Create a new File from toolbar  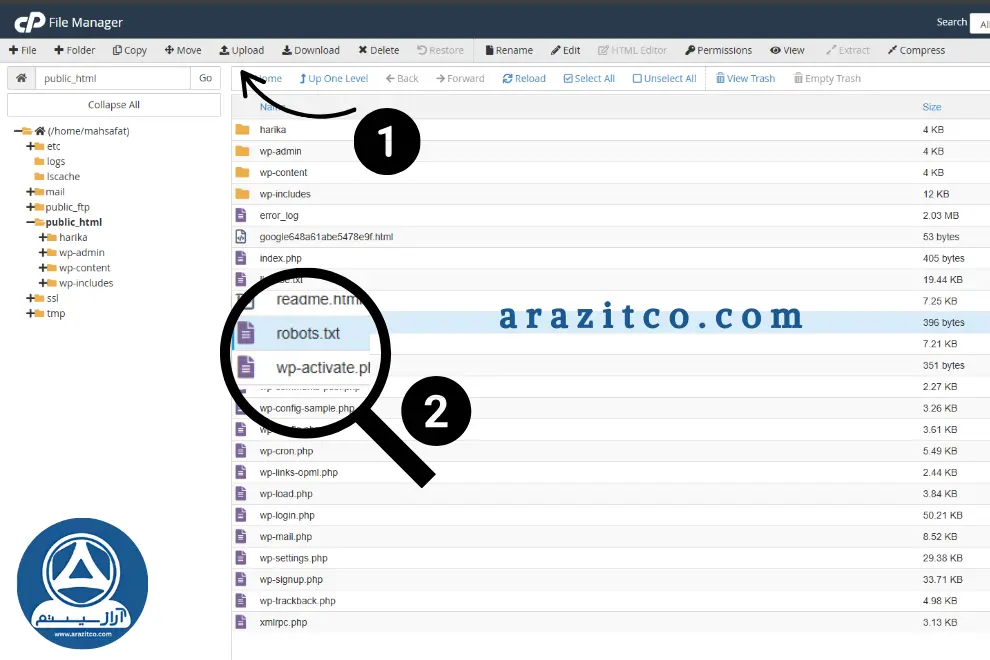pos(23,50)
